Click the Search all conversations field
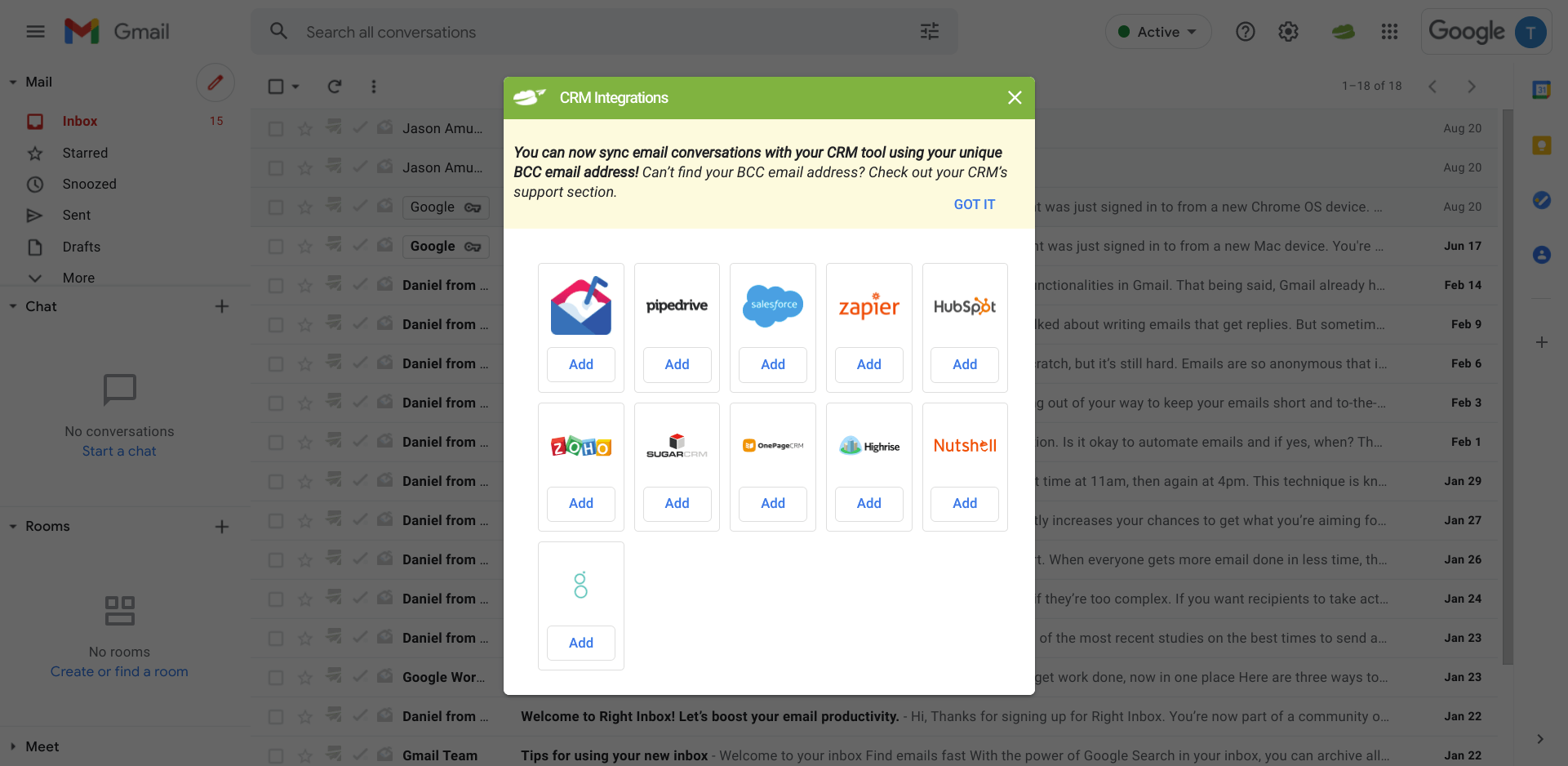This screenshot has height=766, width=1568. pos(604,32)
